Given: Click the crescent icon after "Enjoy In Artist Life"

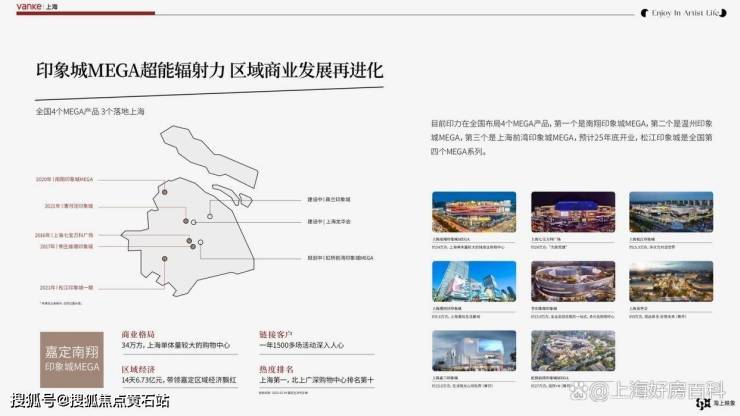Looking at the screenshot, I should coord(723,13).
